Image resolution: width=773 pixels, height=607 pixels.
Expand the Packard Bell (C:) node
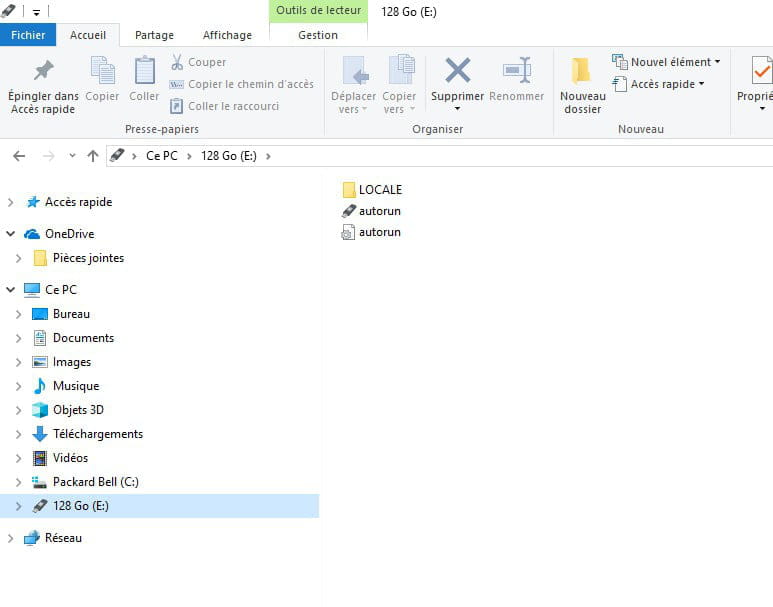pyautogui.click(x=18, y=482)
